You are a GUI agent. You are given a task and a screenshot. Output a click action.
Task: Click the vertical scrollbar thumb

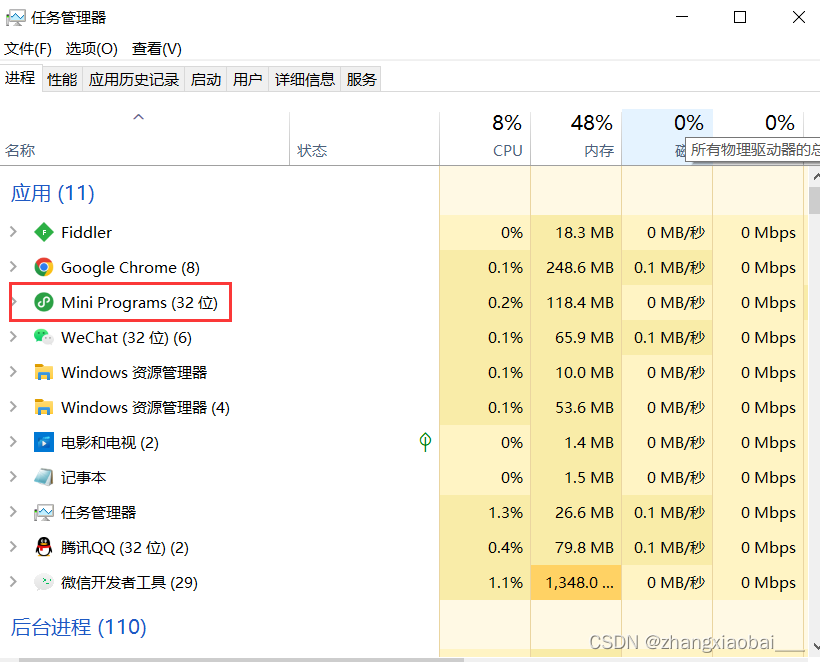point(814,200)
